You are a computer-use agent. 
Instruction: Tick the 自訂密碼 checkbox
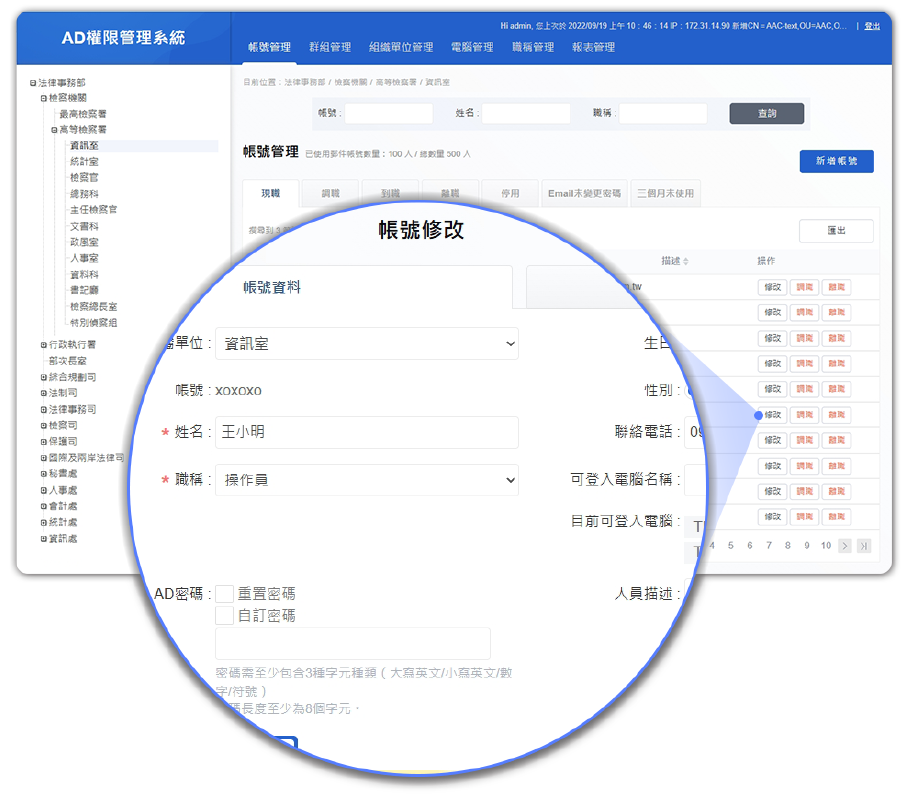225,616
